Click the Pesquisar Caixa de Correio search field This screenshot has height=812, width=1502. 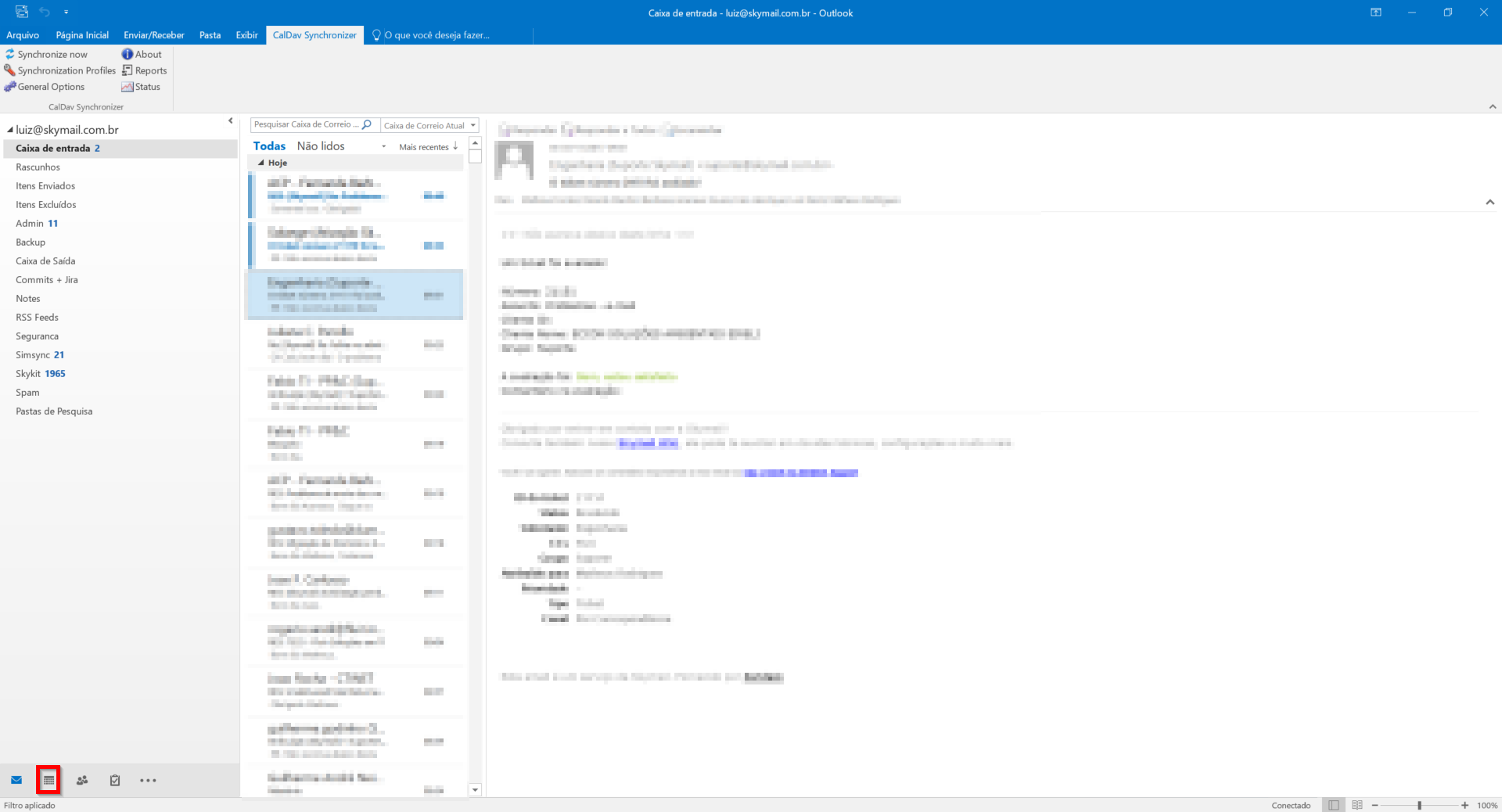pyautogui.click(x=306, y=124)
